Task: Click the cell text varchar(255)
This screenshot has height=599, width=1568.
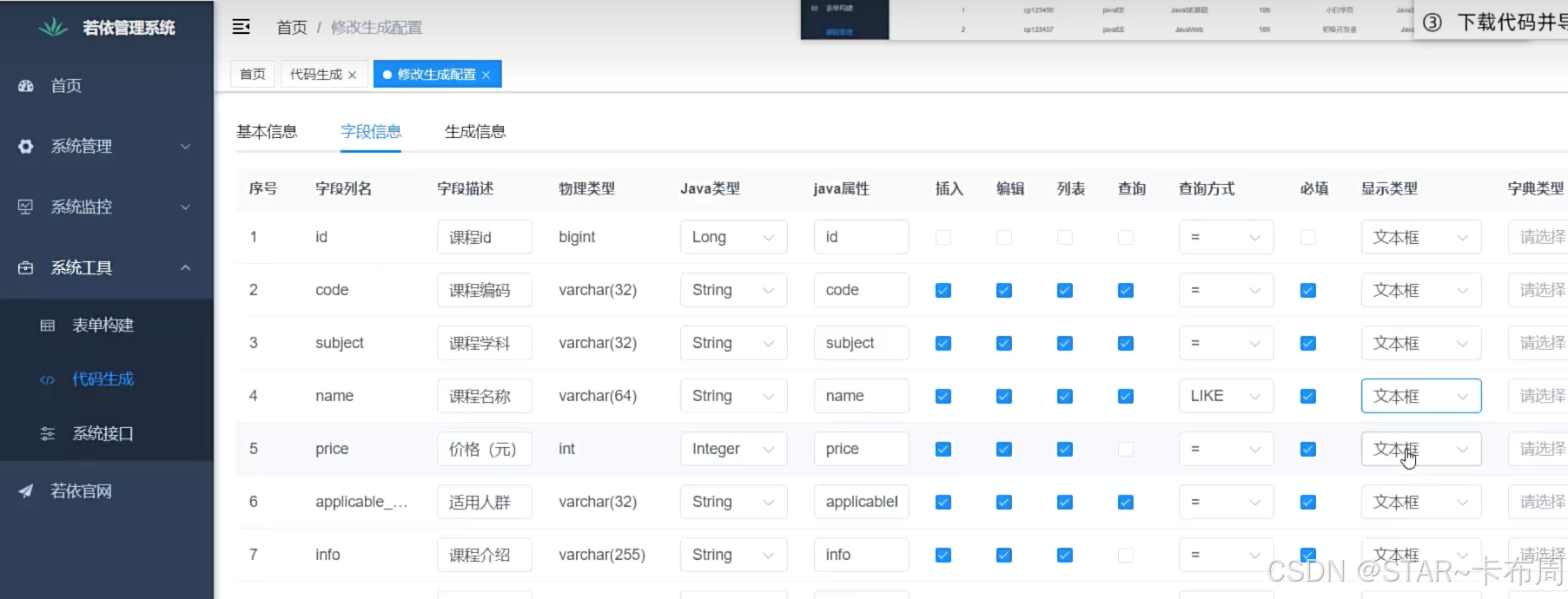Action: click(602, 555)
